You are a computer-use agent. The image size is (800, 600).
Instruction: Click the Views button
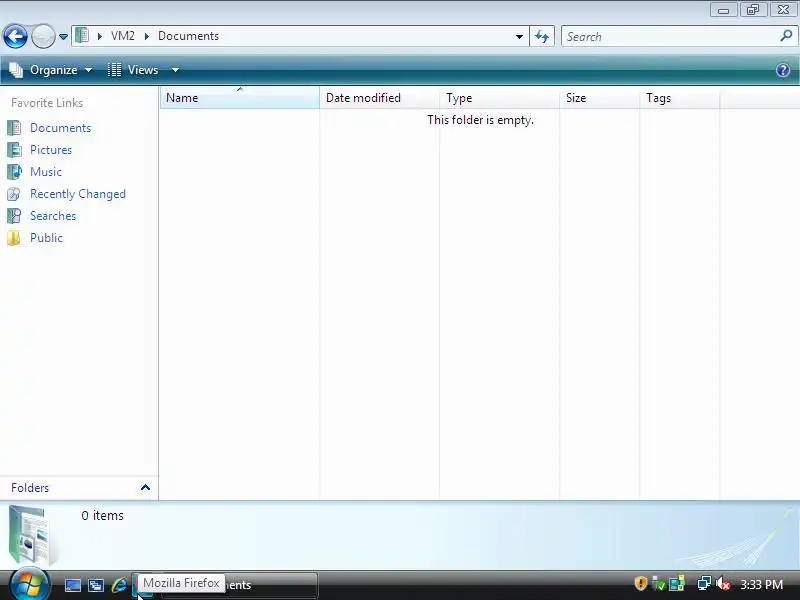[134, 70]
